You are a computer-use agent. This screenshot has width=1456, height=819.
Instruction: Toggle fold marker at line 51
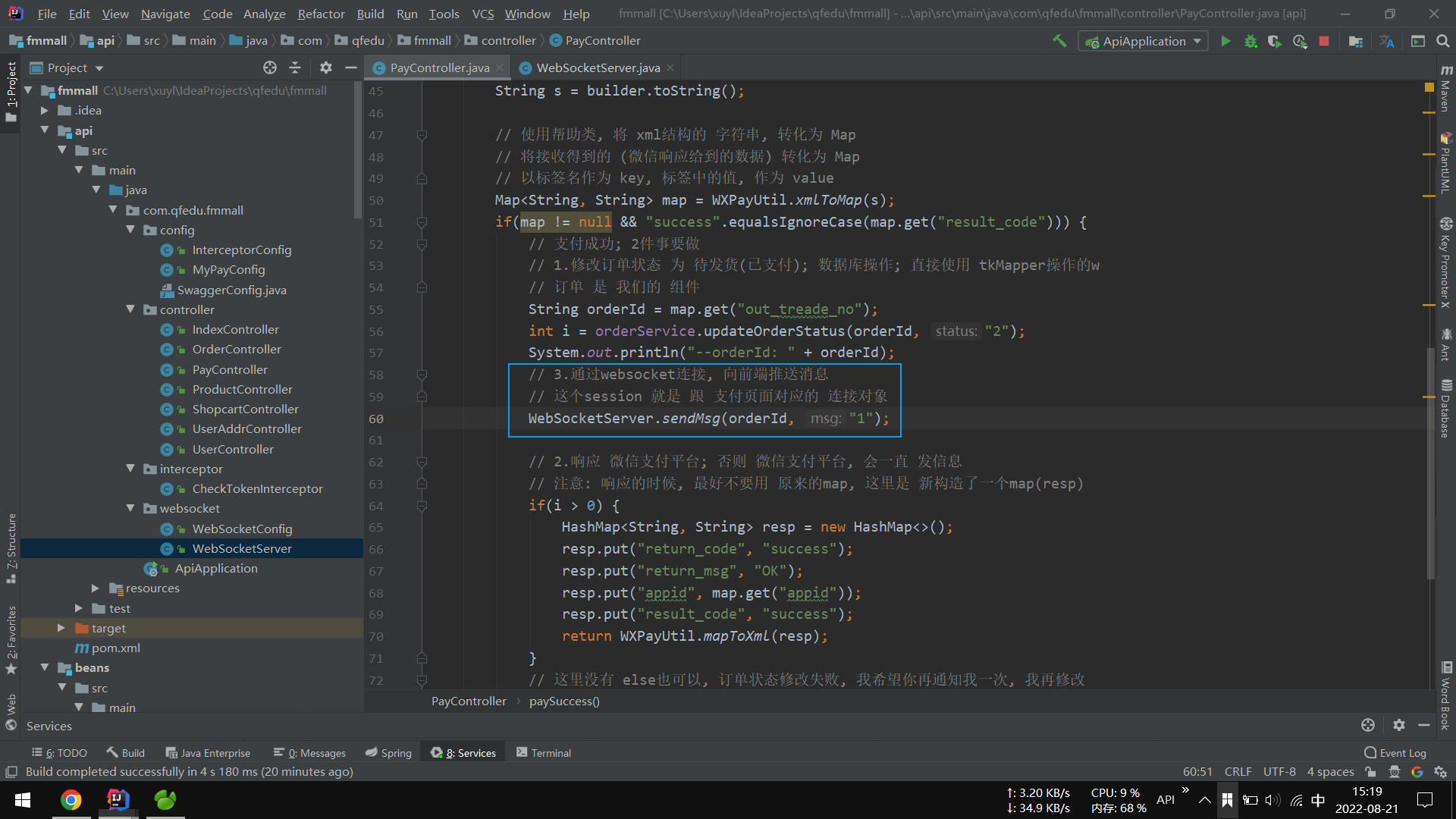click(422, 222)
